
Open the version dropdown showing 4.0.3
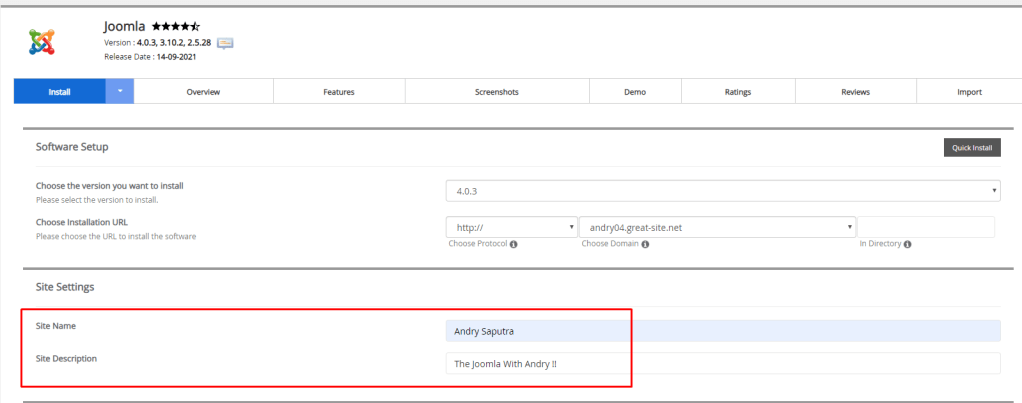[x=723, y=189]
